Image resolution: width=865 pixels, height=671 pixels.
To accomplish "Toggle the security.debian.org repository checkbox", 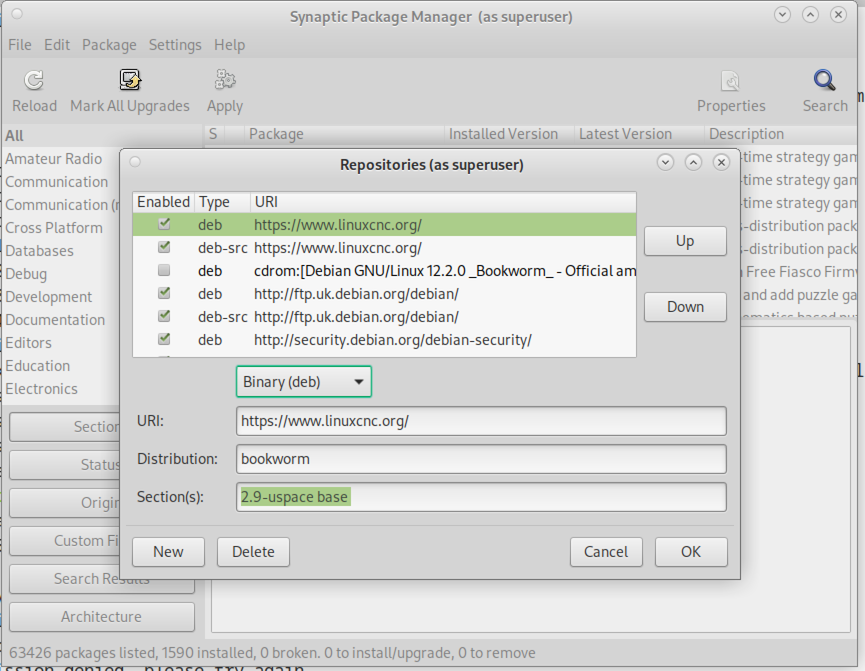I will [165, 339].
